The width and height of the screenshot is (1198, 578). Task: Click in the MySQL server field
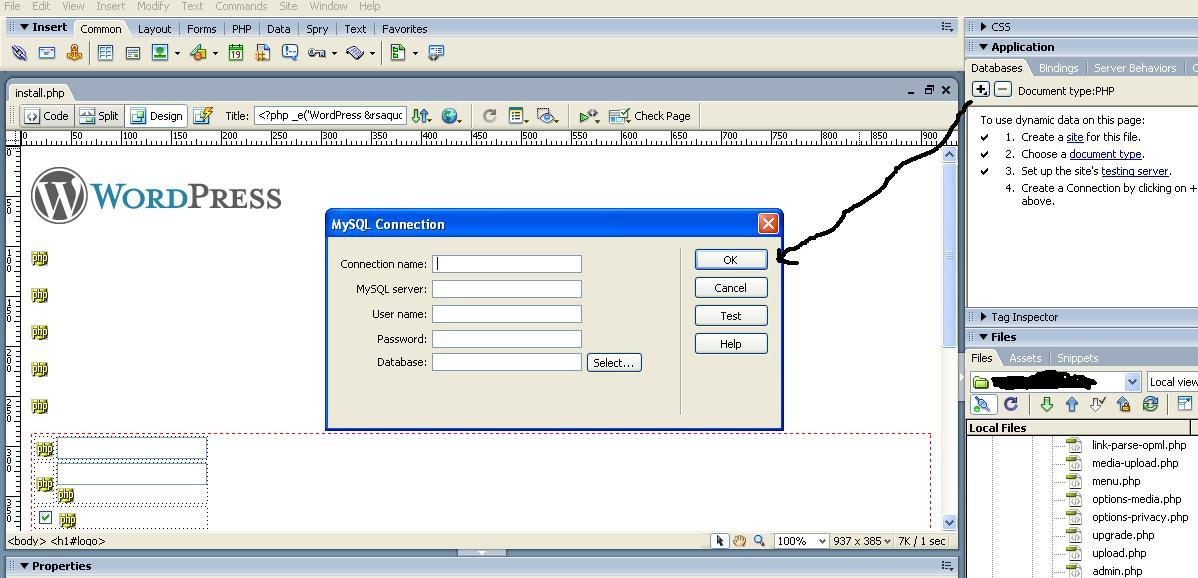(507, 289)
